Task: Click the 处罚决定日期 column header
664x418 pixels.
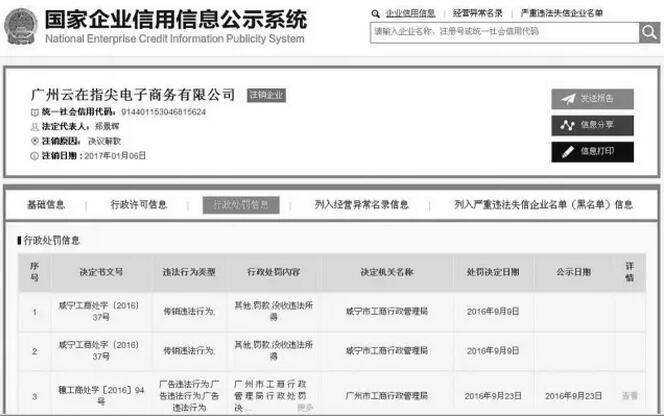Action: (x=493, y=272)
